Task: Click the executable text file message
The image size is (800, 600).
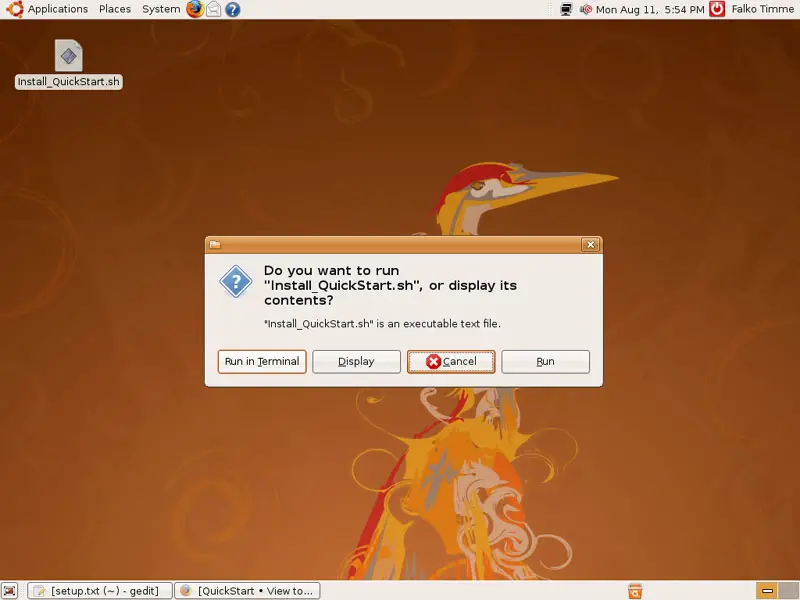Action: coord(382,324)
